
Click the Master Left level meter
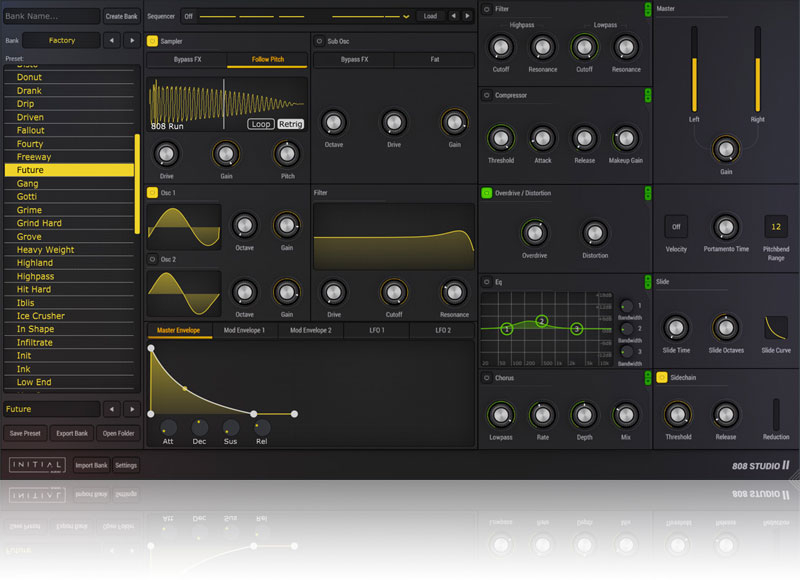[693, 70]
